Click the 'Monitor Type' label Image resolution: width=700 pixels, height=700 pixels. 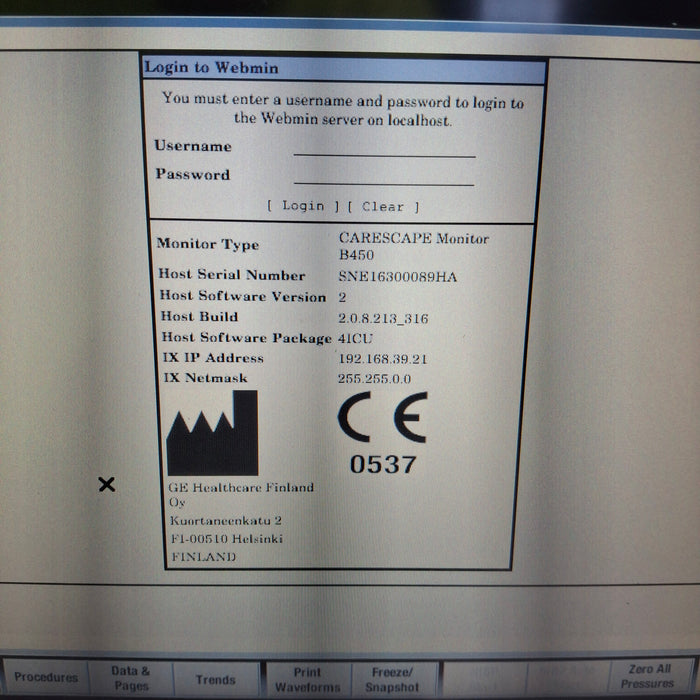coord(208,244)
